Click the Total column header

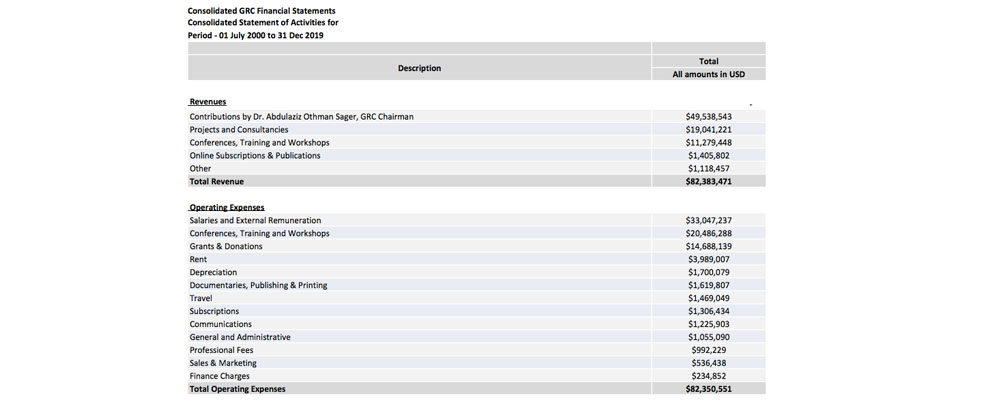pos(708,61)
